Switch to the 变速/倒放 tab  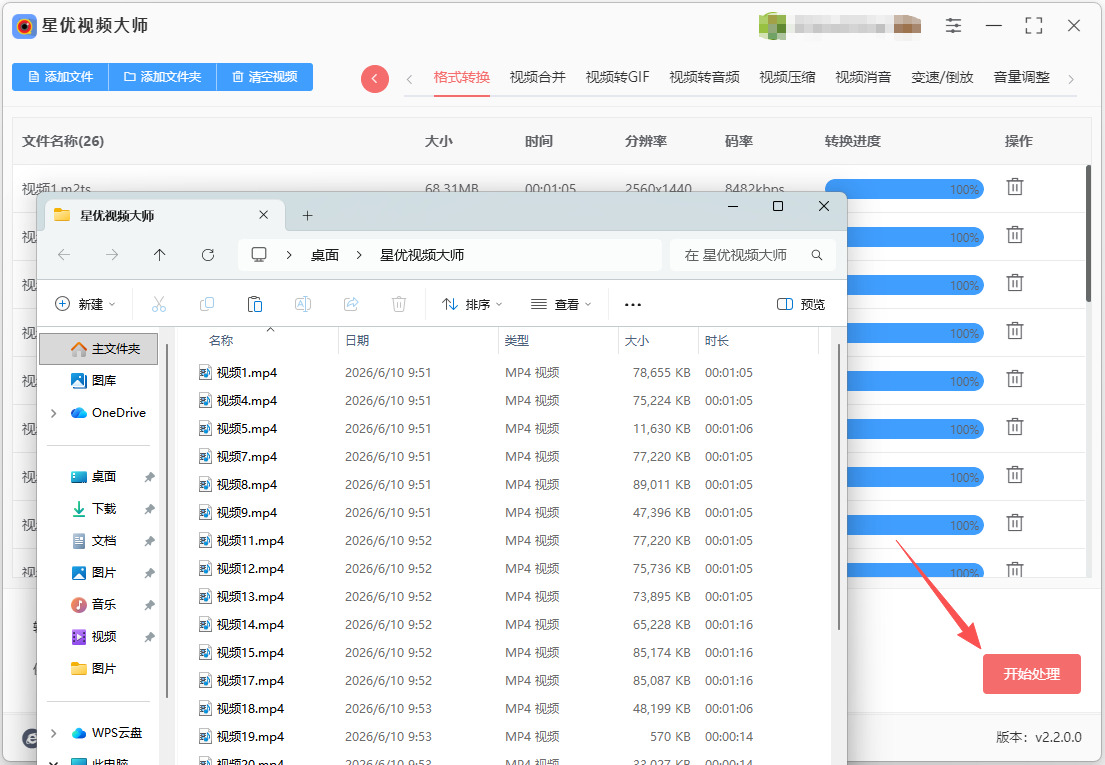(x=942, y=77)
